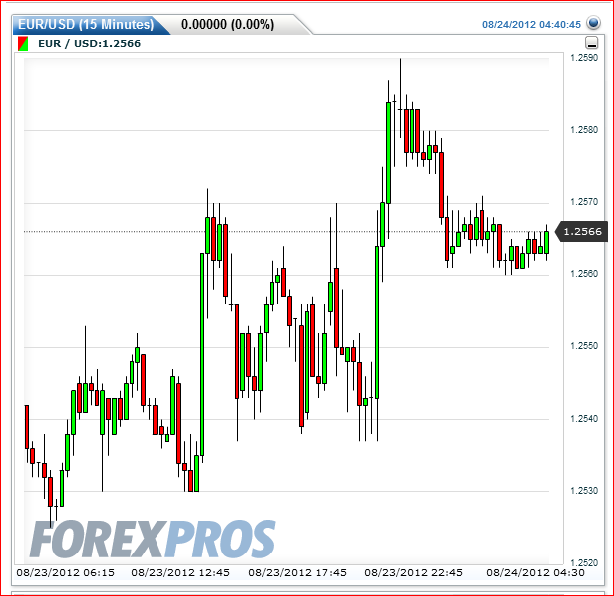This screenshot has width=614, height=596.
Task: Click the 1.2530 price axis label
Action: (x=584, y=491)
